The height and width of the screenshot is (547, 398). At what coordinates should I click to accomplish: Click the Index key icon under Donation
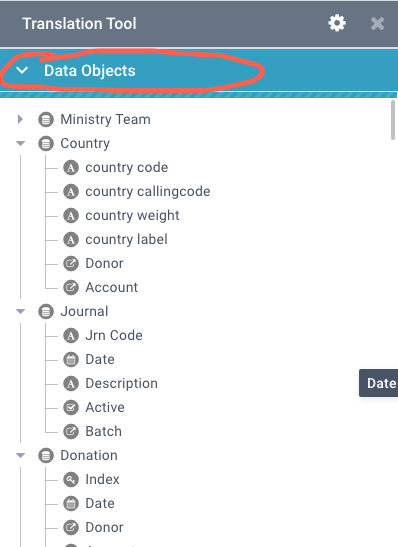click(71, 480)
